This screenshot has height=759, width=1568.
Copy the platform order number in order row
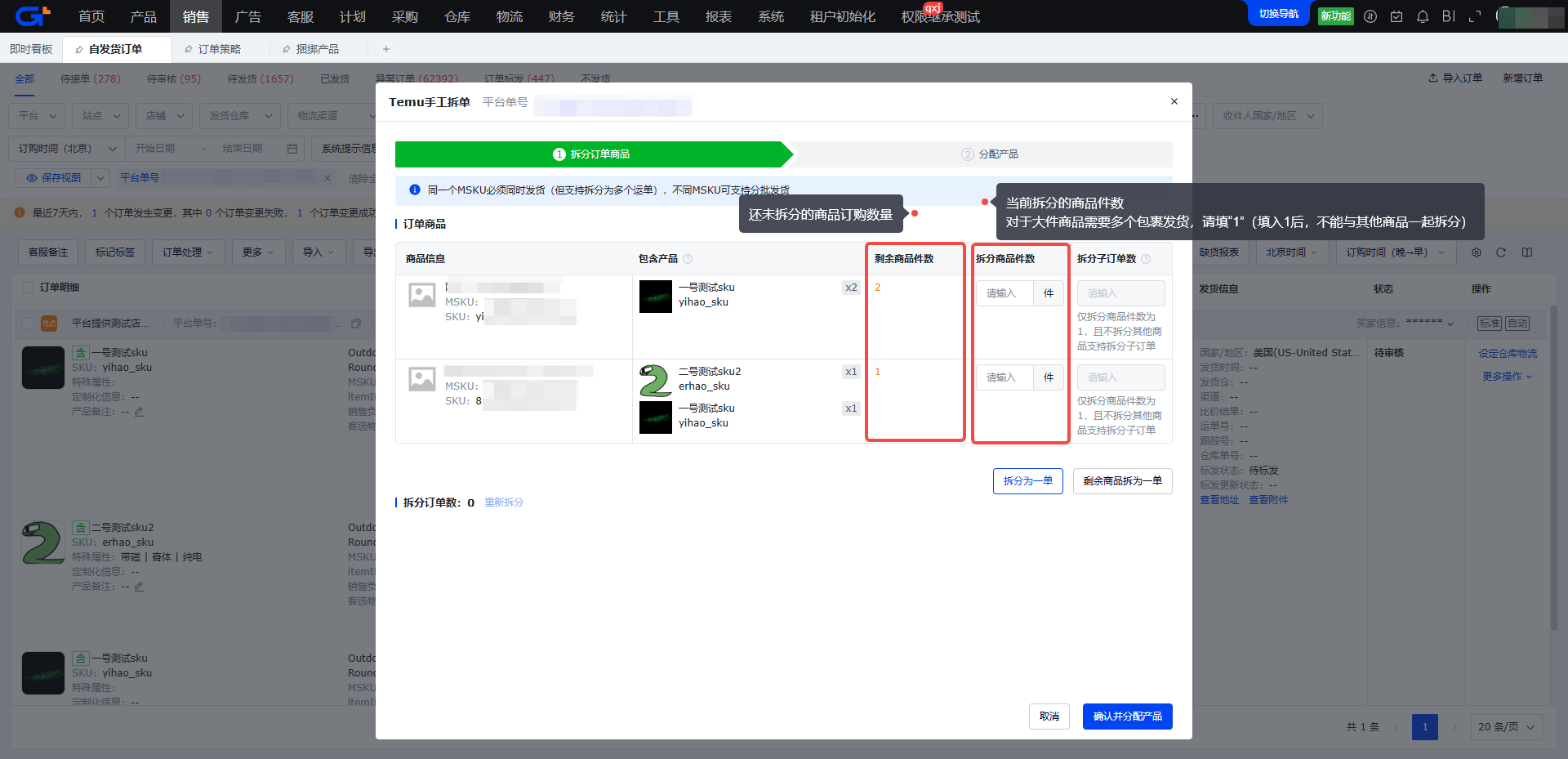pyautogui.click(x=356, y=324)
